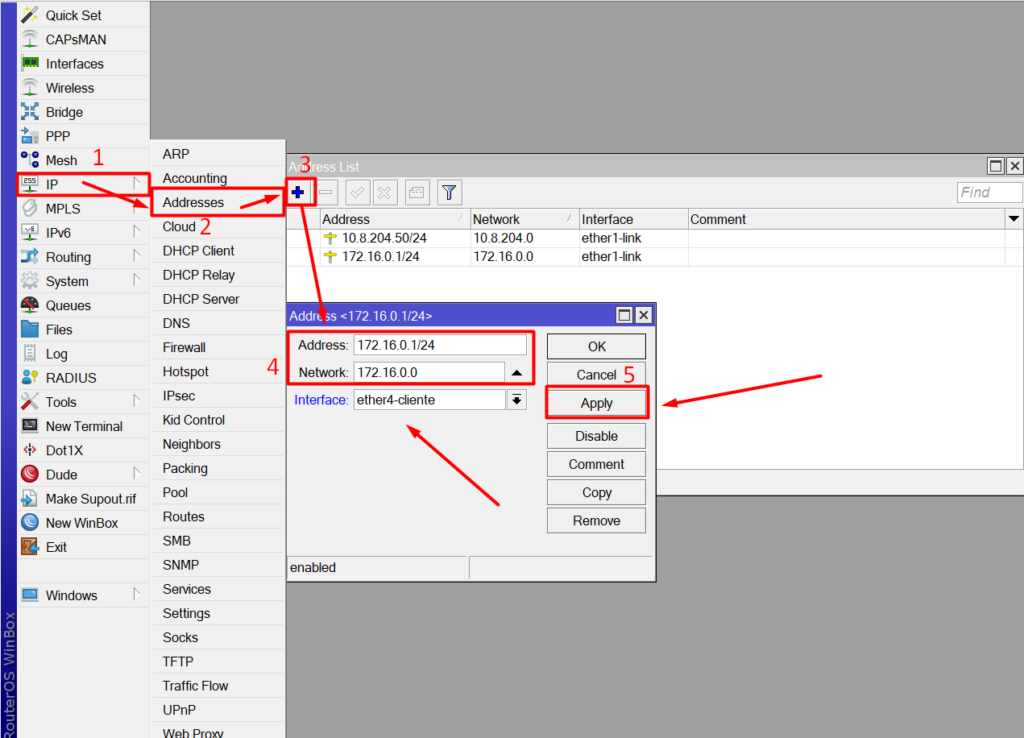
Task: Click Copy button in Address dialog
Action: (x=596, y=492)
